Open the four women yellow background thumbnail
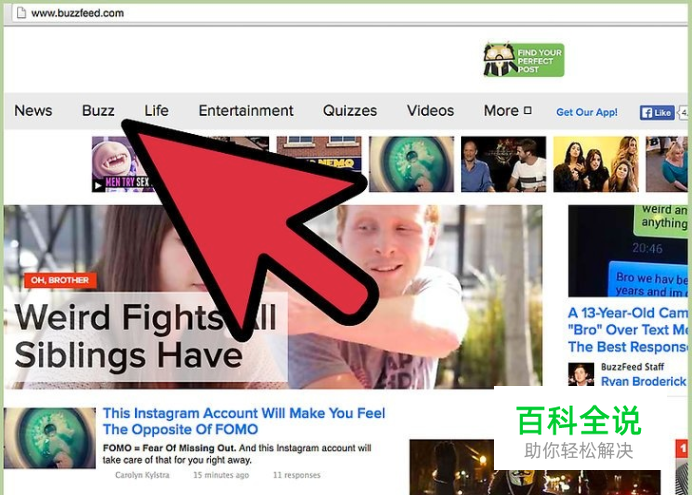This screenshot has width=692, height=495. [x=596, y=164]
